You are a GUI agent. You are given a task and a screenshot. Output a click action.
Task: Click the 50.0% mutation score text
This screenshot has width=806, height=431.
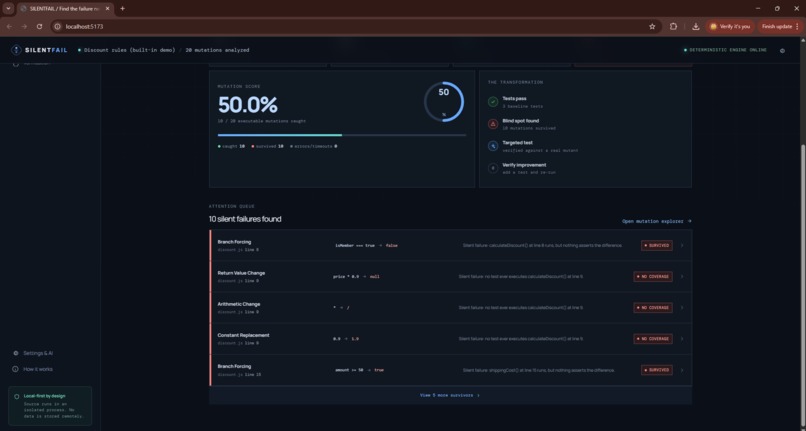point(248,105)
